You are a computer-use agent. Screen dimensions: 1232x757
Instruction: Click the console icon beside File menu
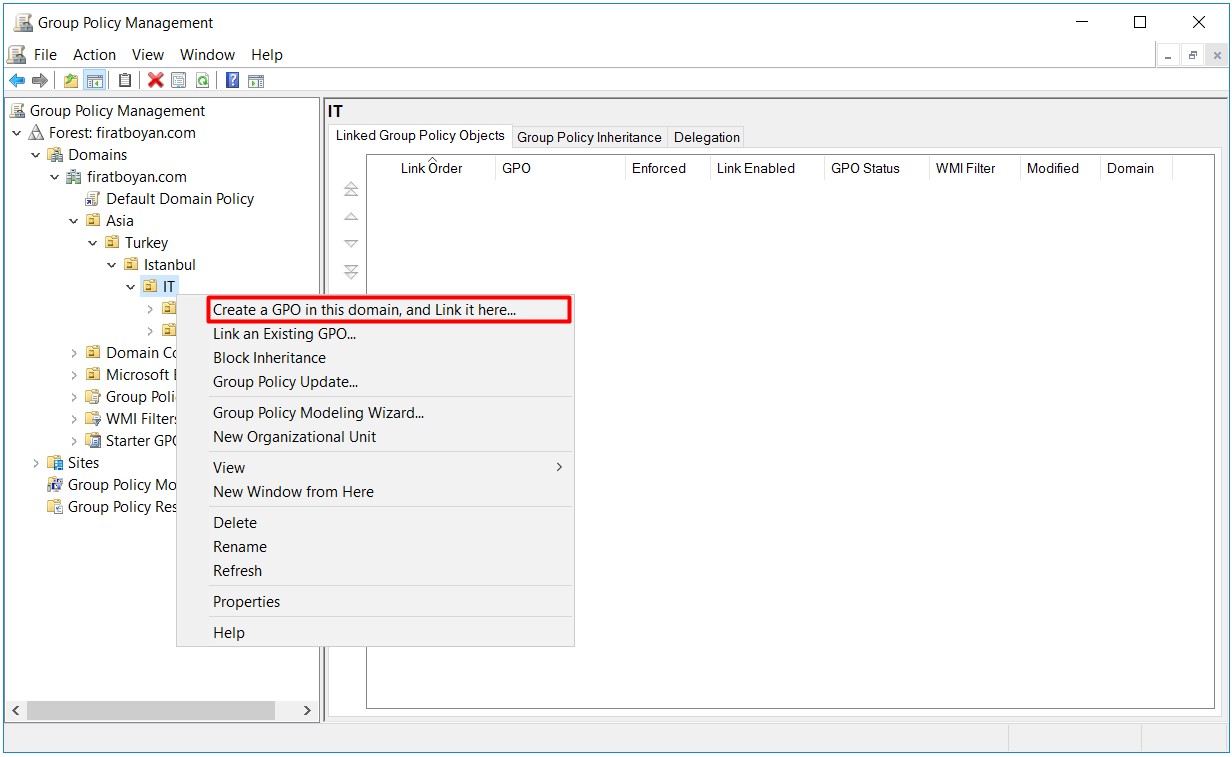pos(17,55)
